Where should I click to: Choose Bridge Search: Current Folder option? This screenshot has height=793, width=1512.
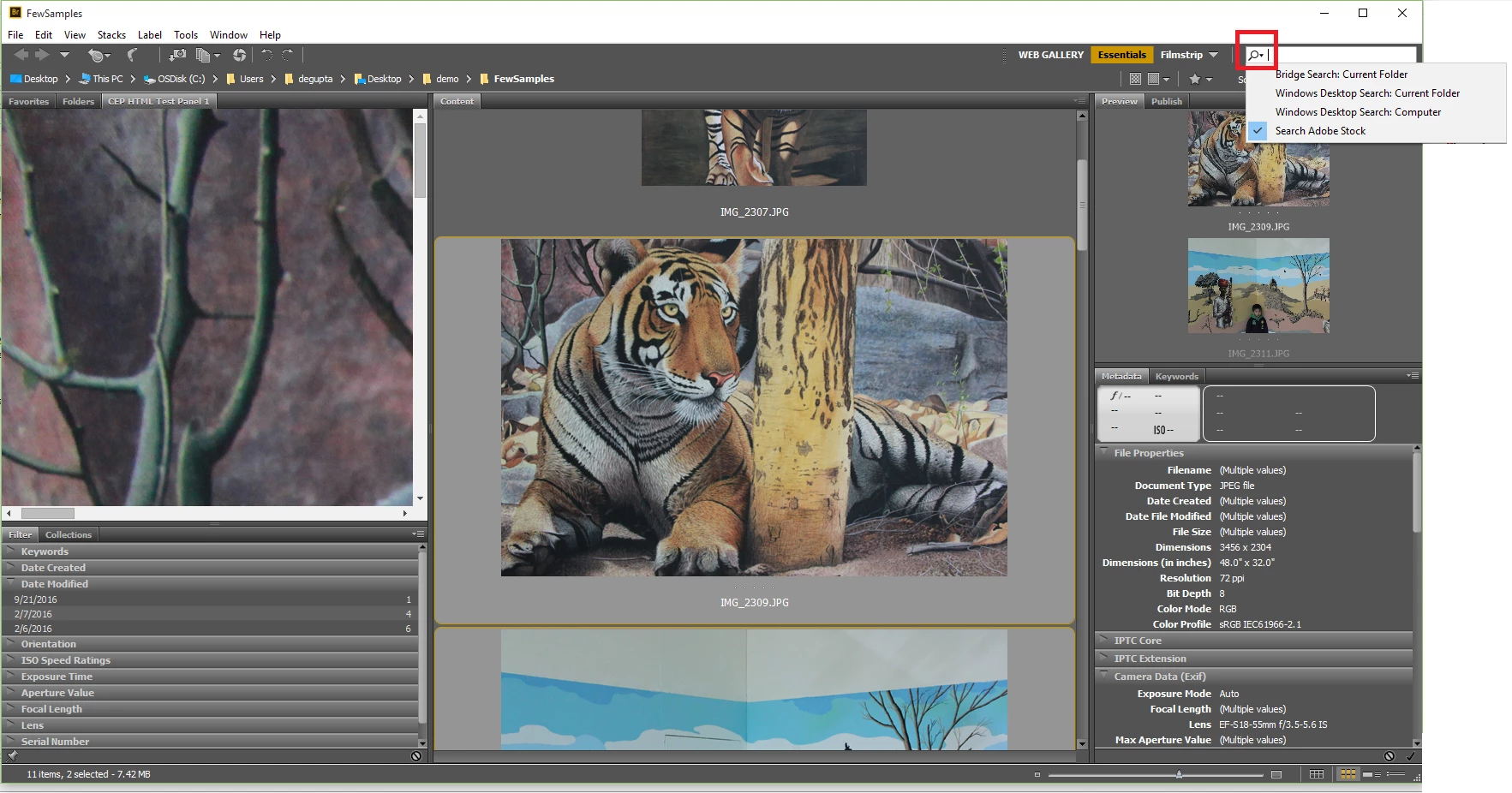pyautogui.click(x=1341, y=75)
